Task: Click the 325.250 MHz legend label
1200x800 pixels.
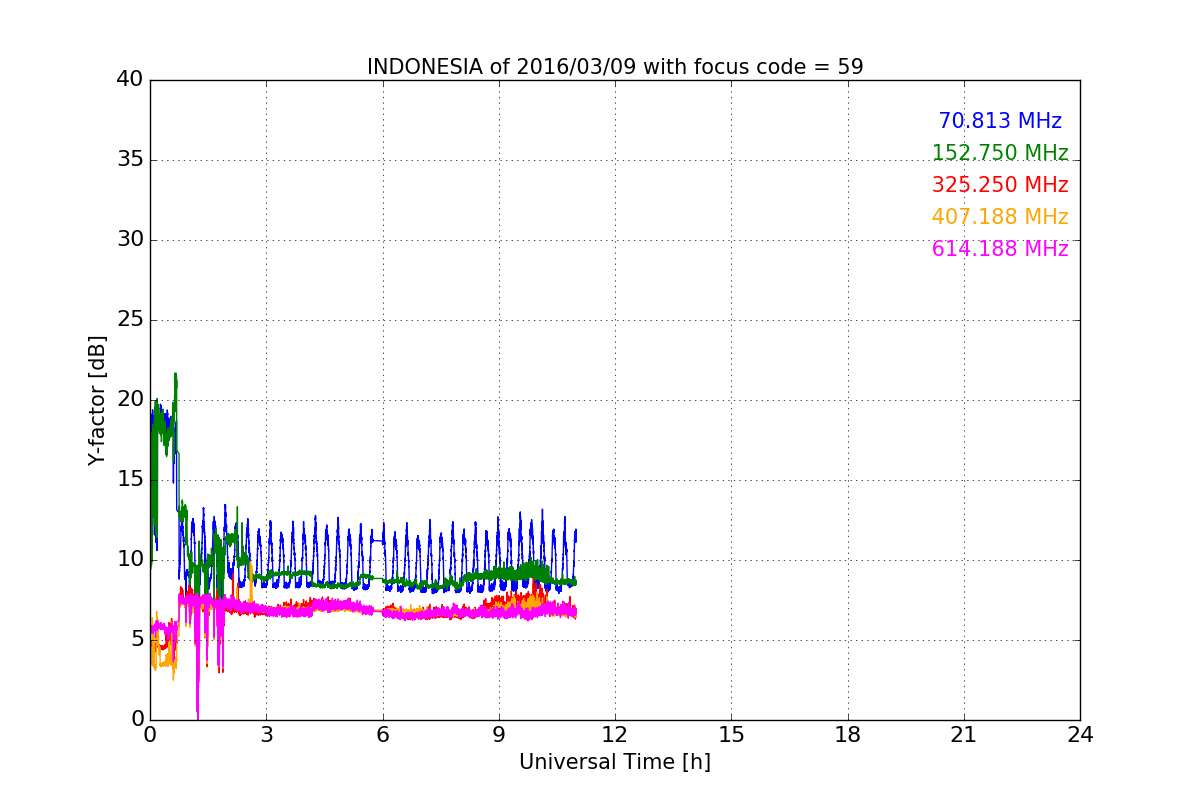Action: [1000, 185]
